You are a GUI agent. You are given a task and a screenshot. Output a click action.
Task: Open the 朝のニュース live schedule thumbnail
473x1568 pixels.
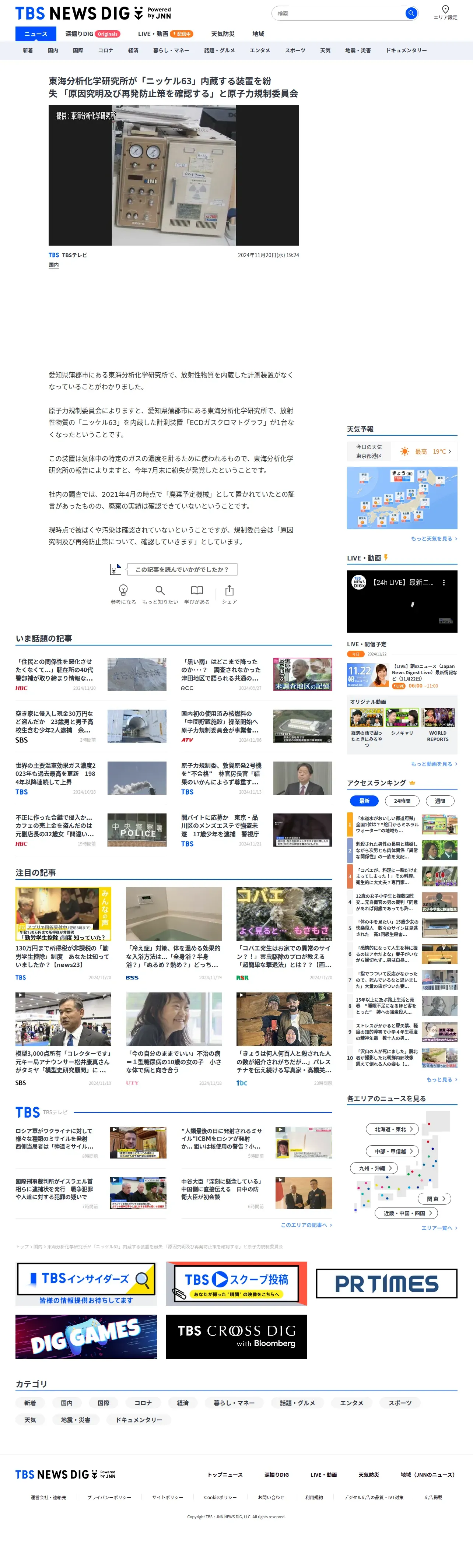[368, 676]
